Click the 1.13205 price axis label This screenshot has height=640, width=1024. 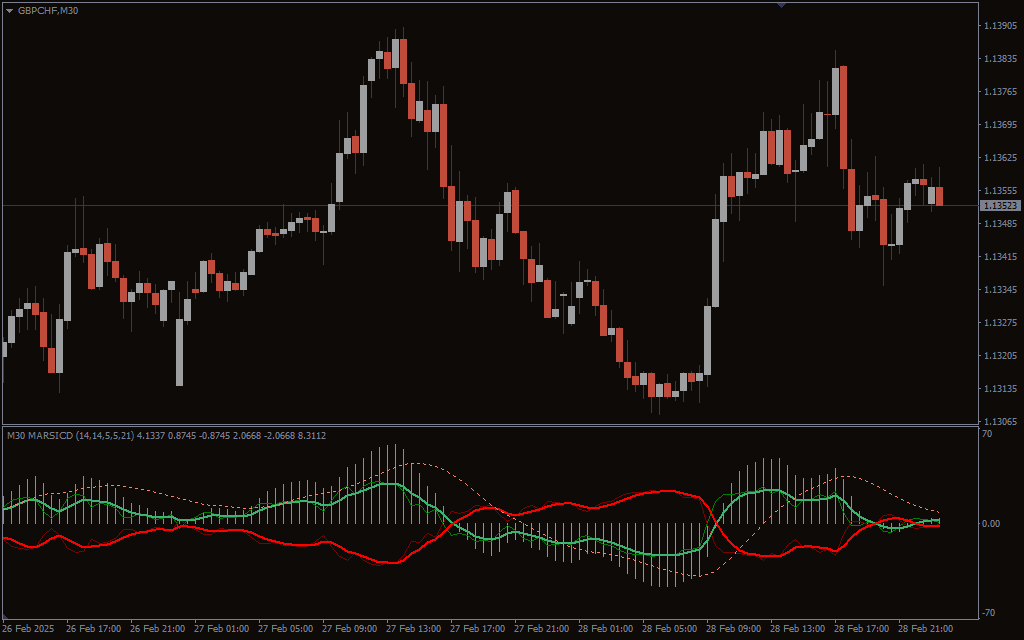[1000, 356]
